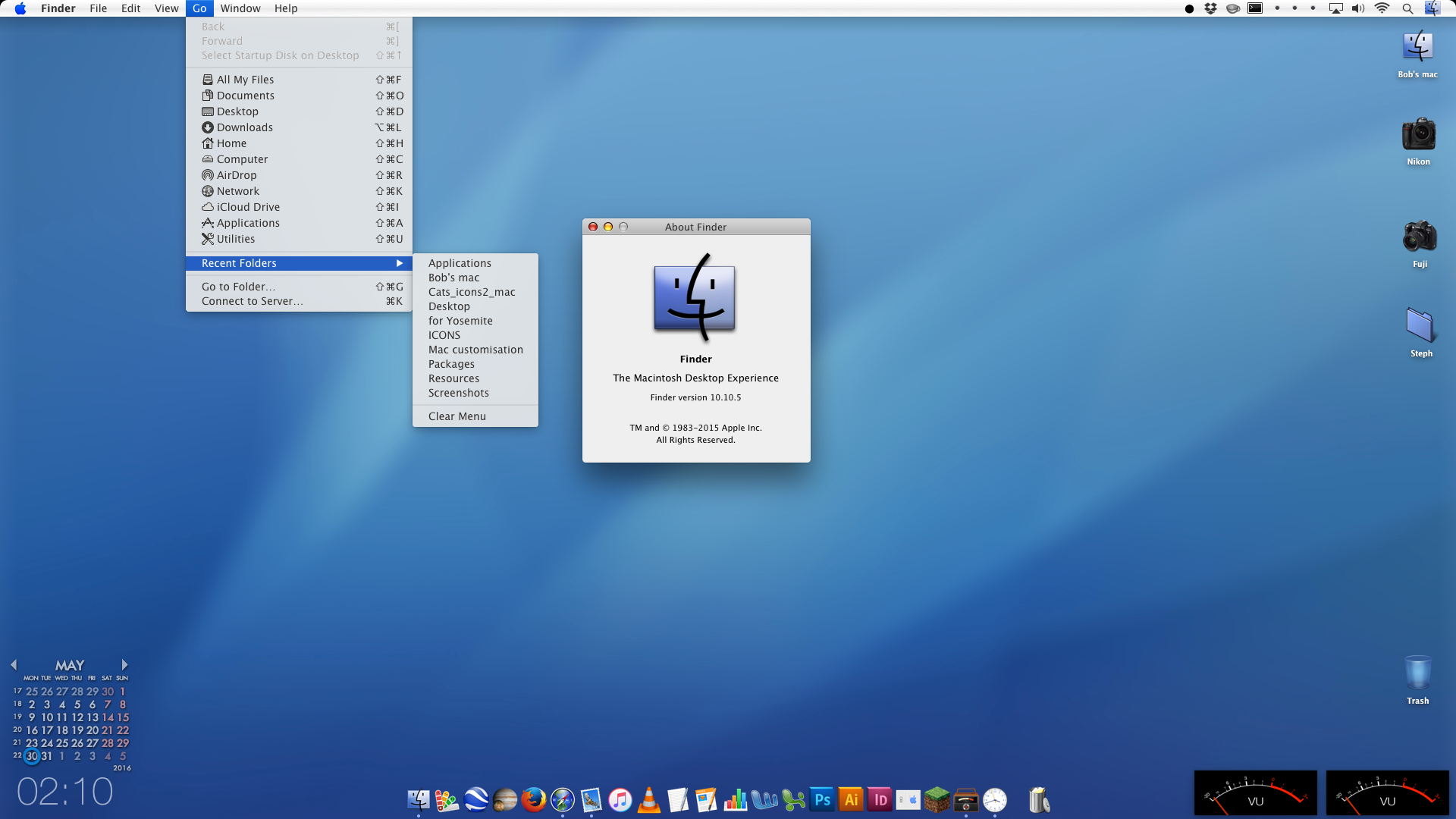Open the File menu
1456x819 pixels.
point(98,8)
